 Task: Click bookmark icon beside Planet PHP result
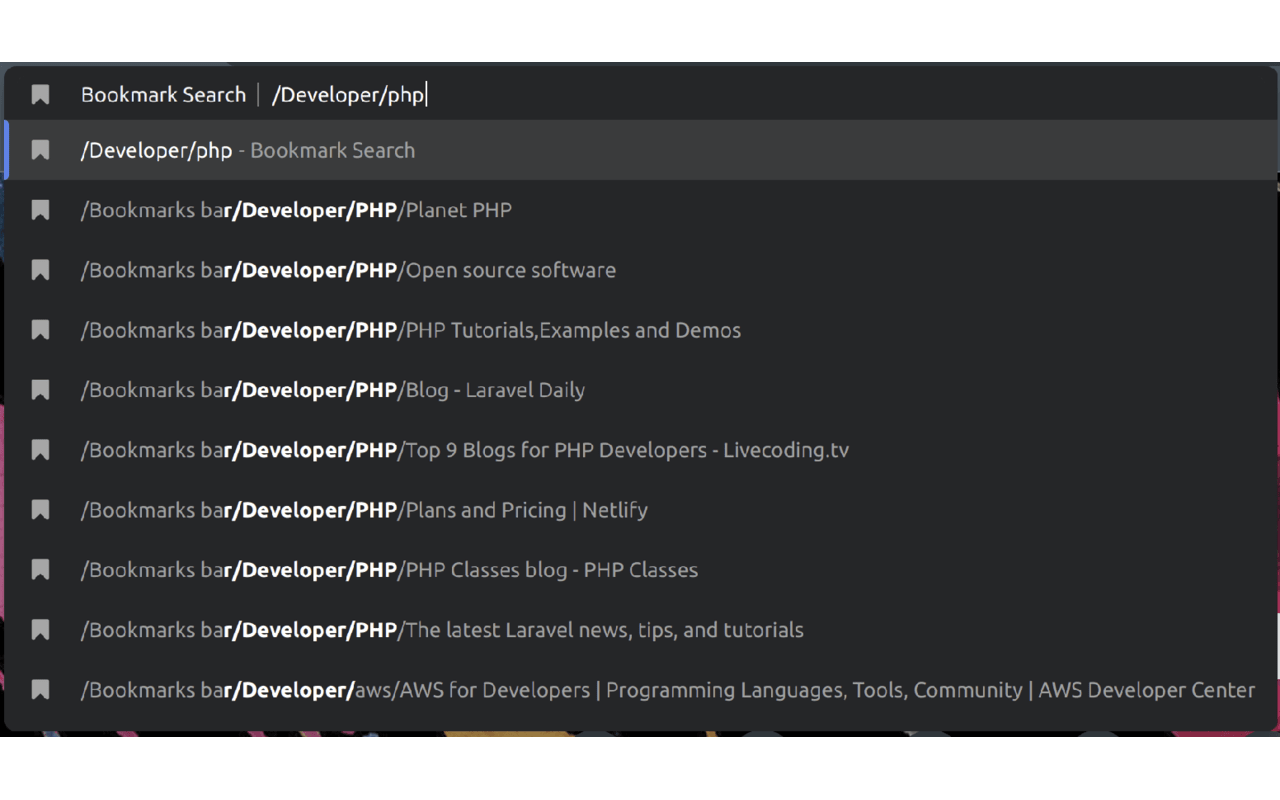pos(40,210)
